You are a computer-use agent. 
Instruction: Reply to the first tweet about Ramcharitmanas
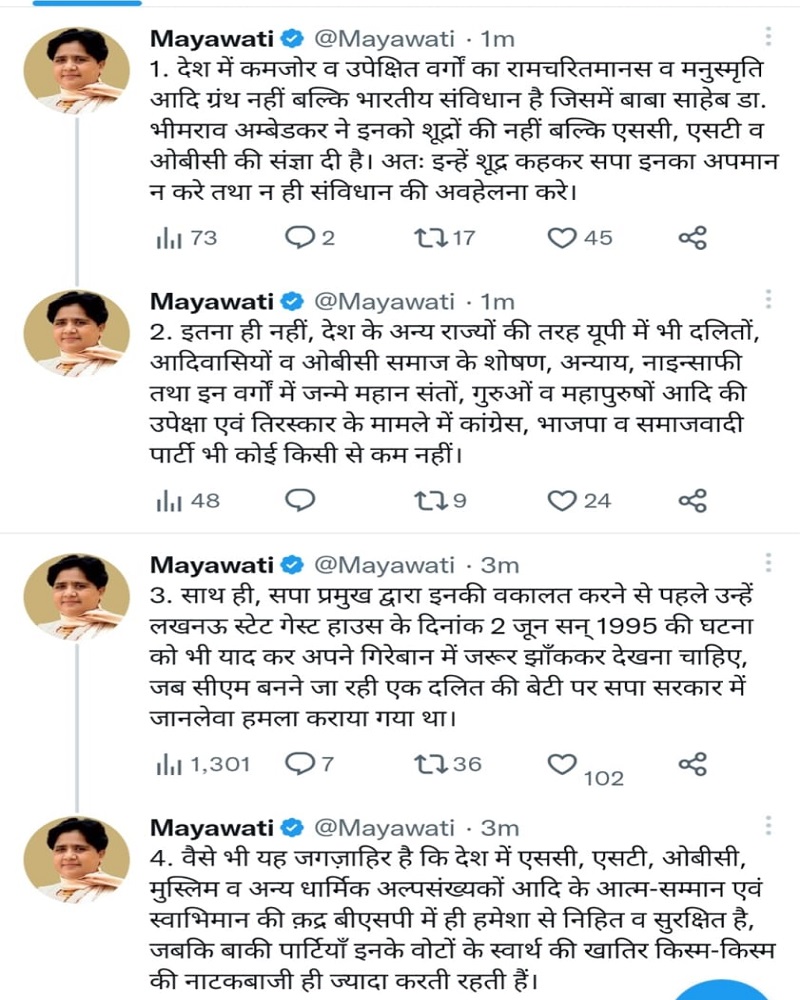(299, 238)
